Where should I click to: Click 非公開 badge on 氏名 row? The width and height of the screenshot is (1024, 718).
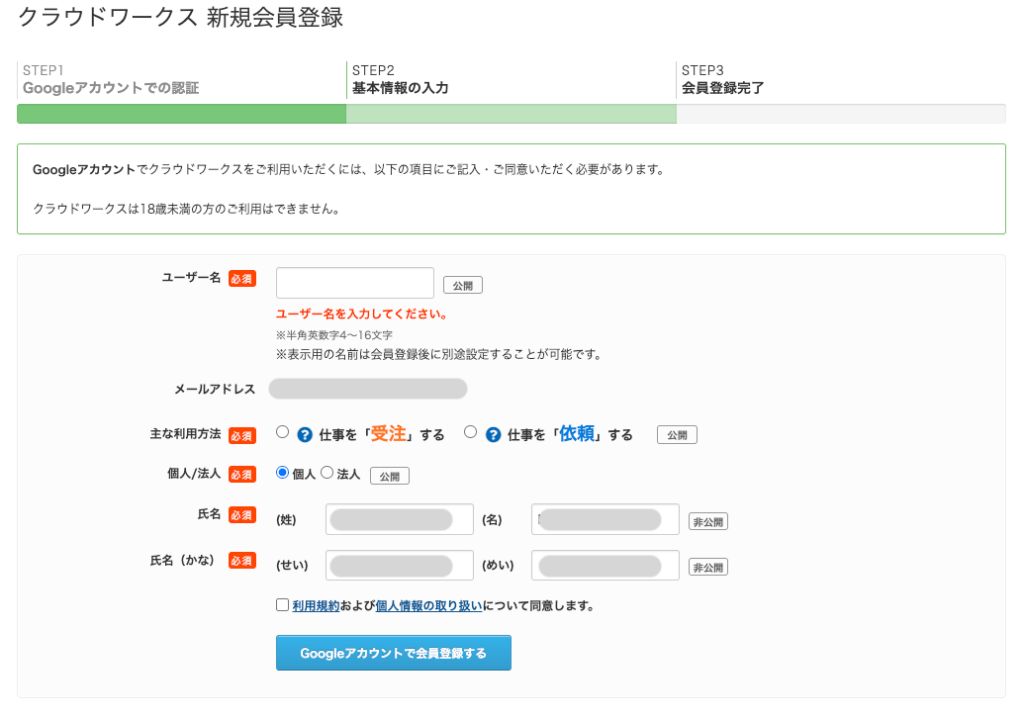coord(708,521)
